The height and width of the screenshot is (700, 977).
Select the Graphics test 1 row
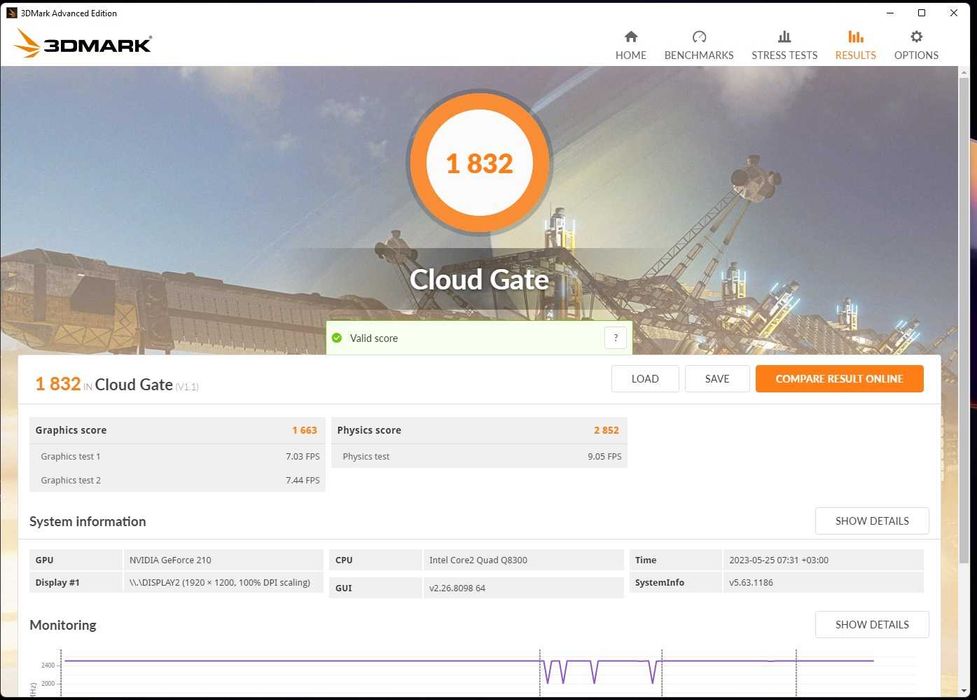[177, 456]
